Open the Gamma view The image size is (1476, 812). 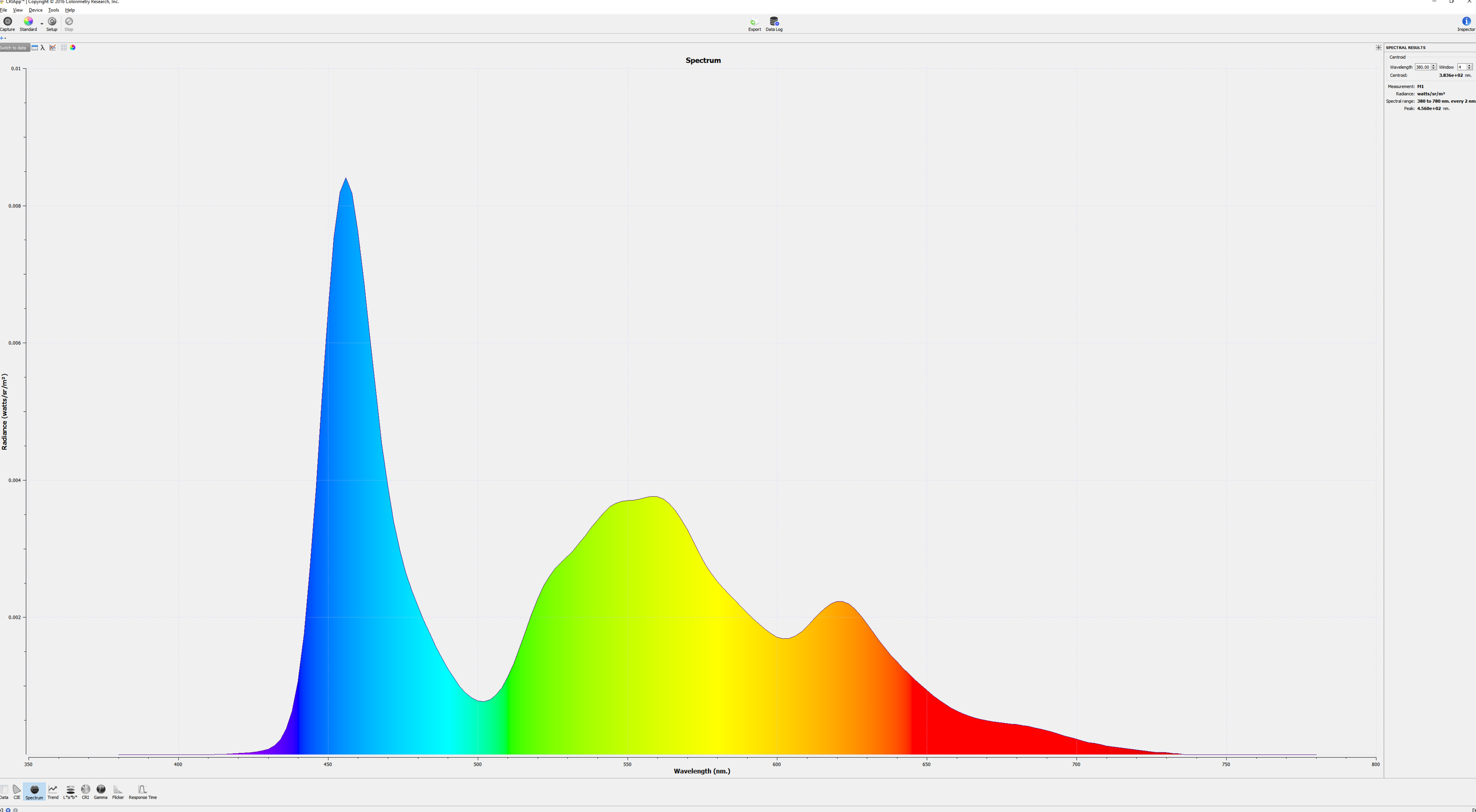coord(101,790)
